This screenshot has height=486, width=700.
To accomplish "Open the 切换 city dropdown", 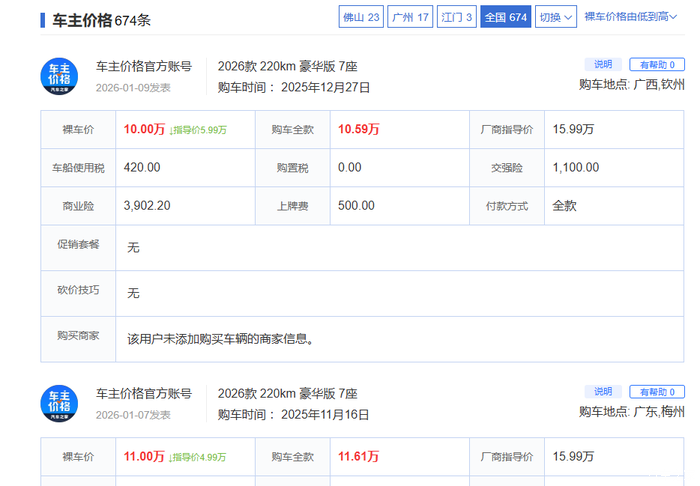I will tap(556, 17).
